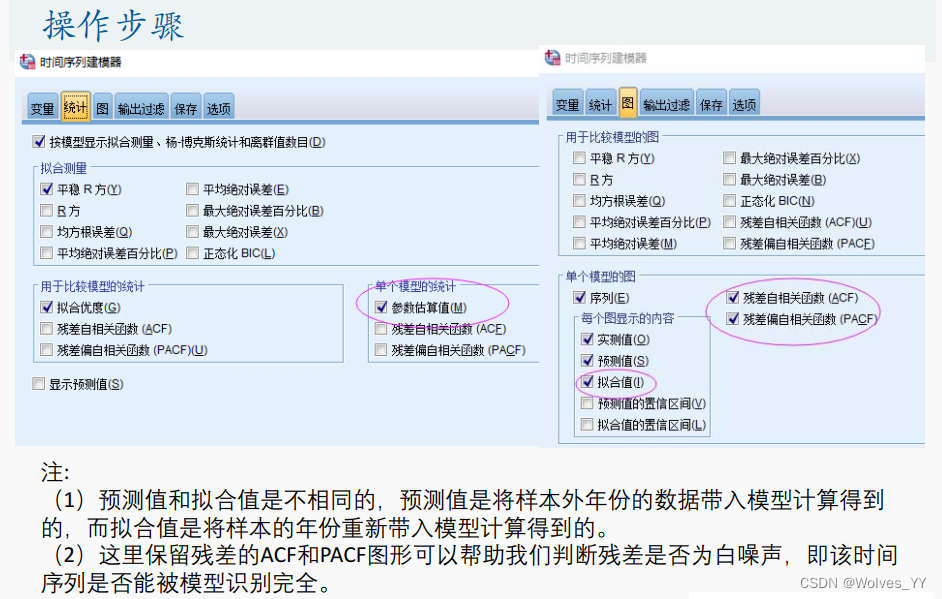Screen dimensions: 942x599
Task: Check 平均绝对误差百分比(P) under 拟合测量
Action: click(47, 253)
